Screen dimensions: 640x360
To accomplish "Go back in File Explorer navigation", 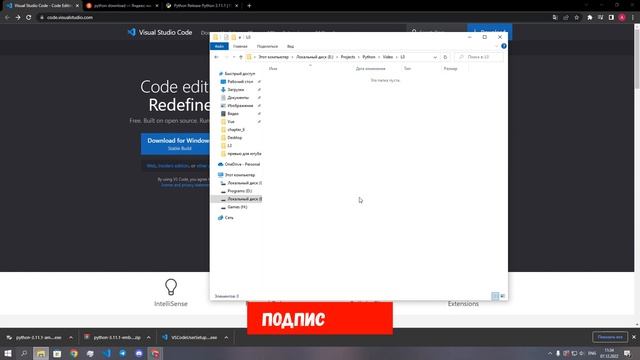I will pyautogui.click(x=216, y=57).
